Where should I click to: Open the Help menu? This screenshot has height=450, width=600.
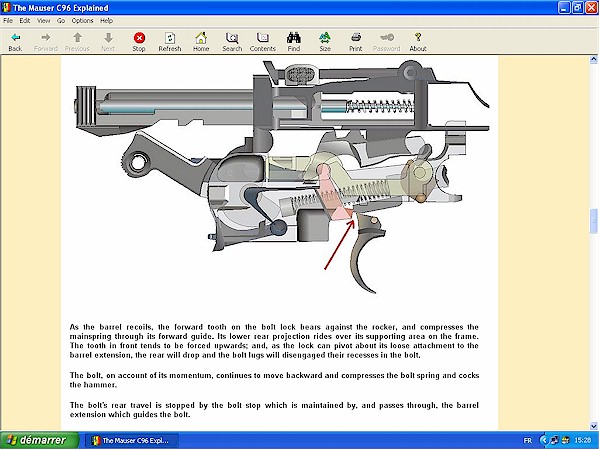(x=106, y=21)
